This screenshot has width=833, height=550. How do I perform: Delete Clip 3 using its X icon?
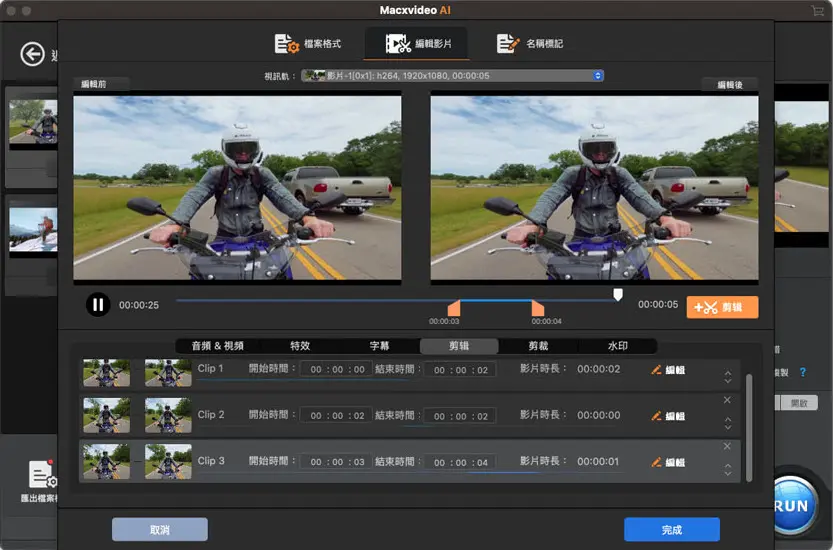click(727, 446)
